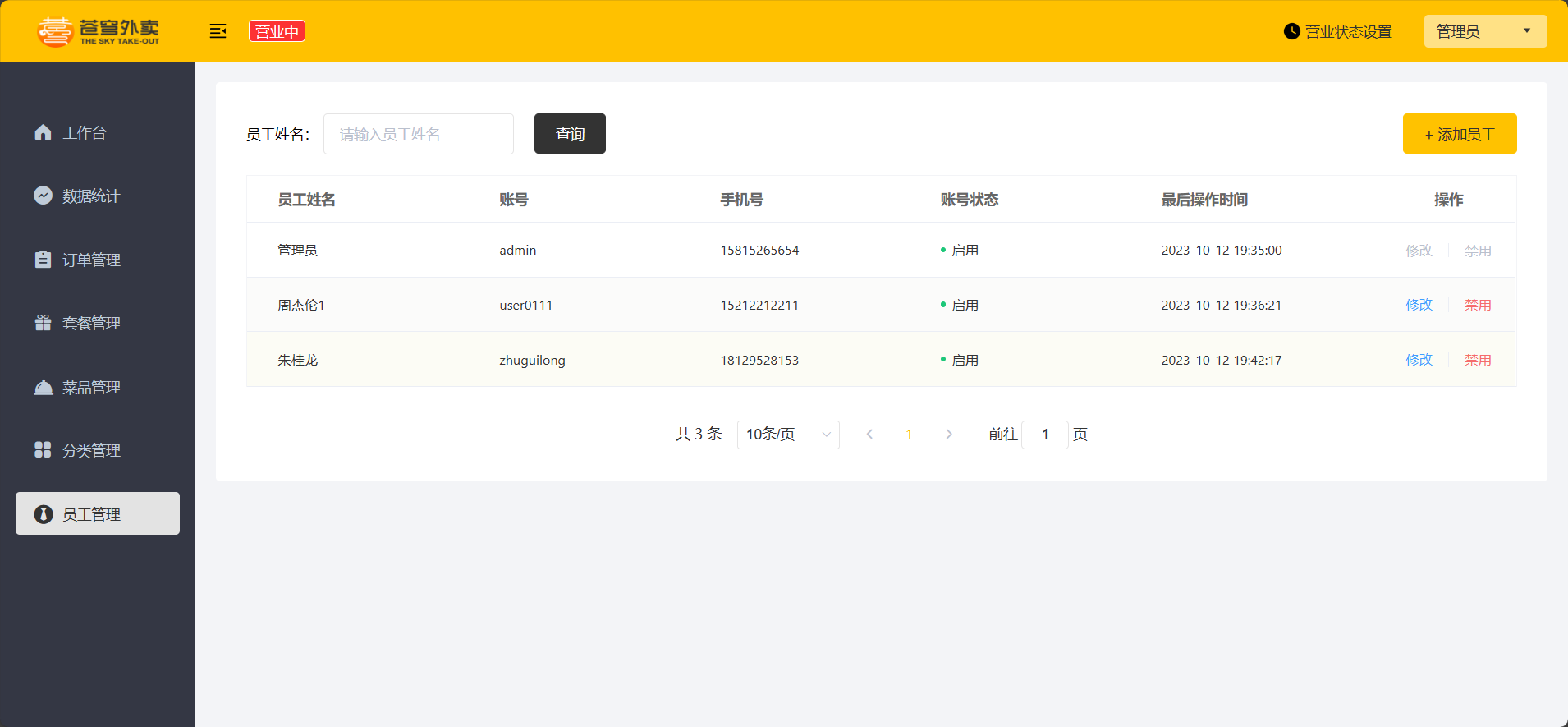Click 禁用 in the admin row
Screen dimensions: 1568x727
(x=1477, y=251)
